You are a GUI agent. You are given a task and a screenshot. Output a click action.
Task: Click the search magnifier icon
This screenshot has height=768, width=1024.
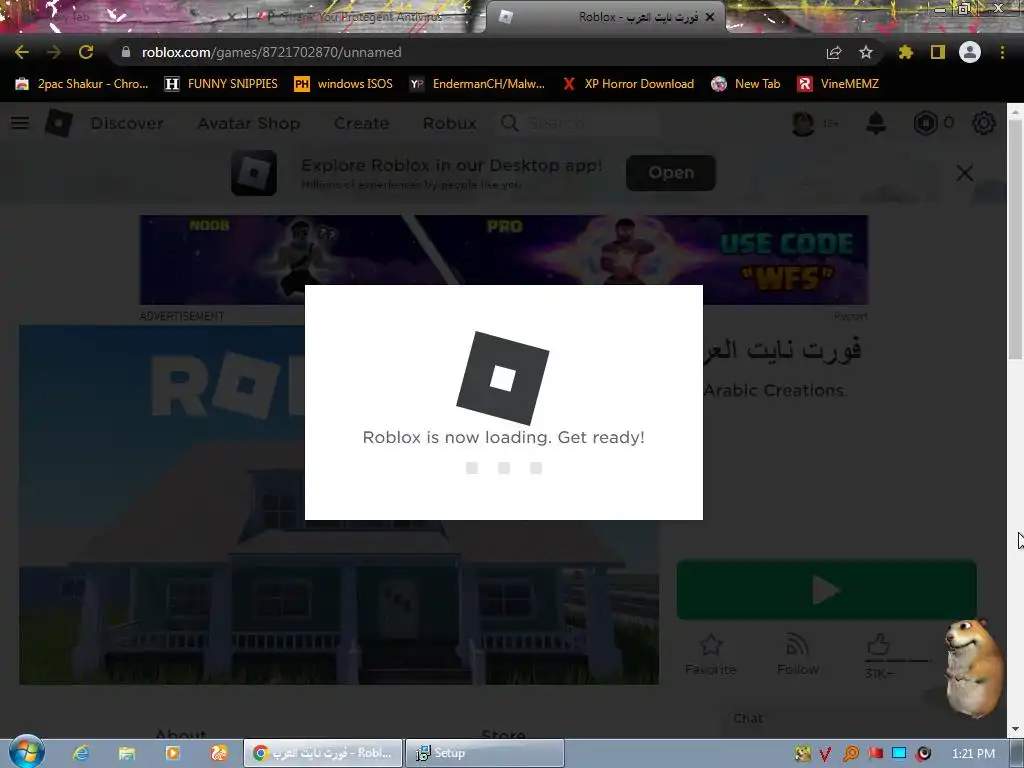pyautogui.click(x=509, y=123)
